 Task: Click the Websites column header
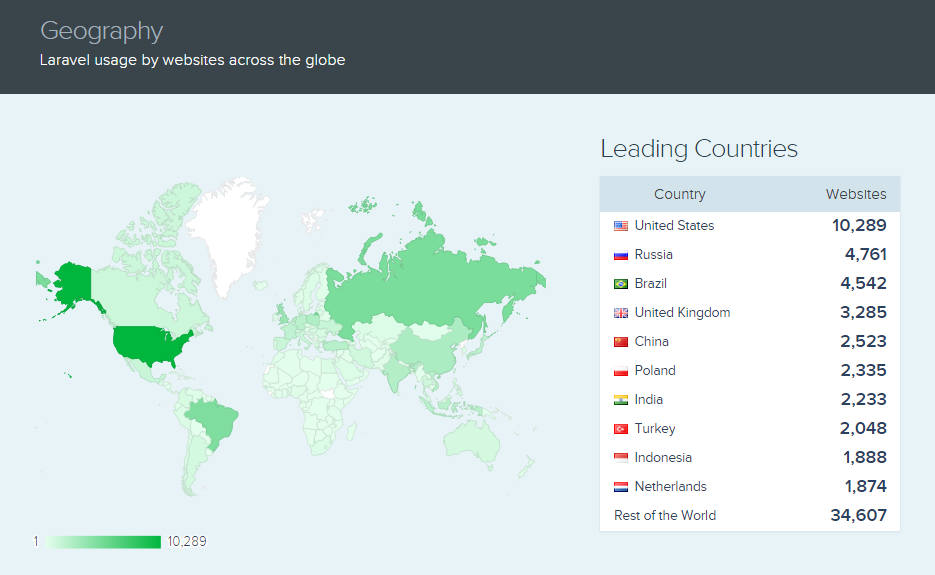tap(855, 195)
